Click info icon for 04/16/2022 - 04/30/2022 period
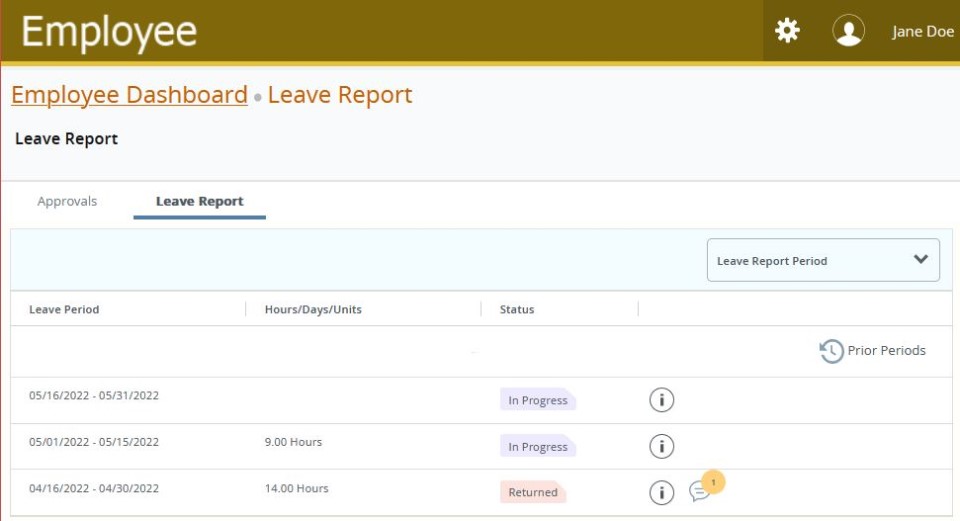The width and height of the screenshot is (960, 521). click(661, 492)
